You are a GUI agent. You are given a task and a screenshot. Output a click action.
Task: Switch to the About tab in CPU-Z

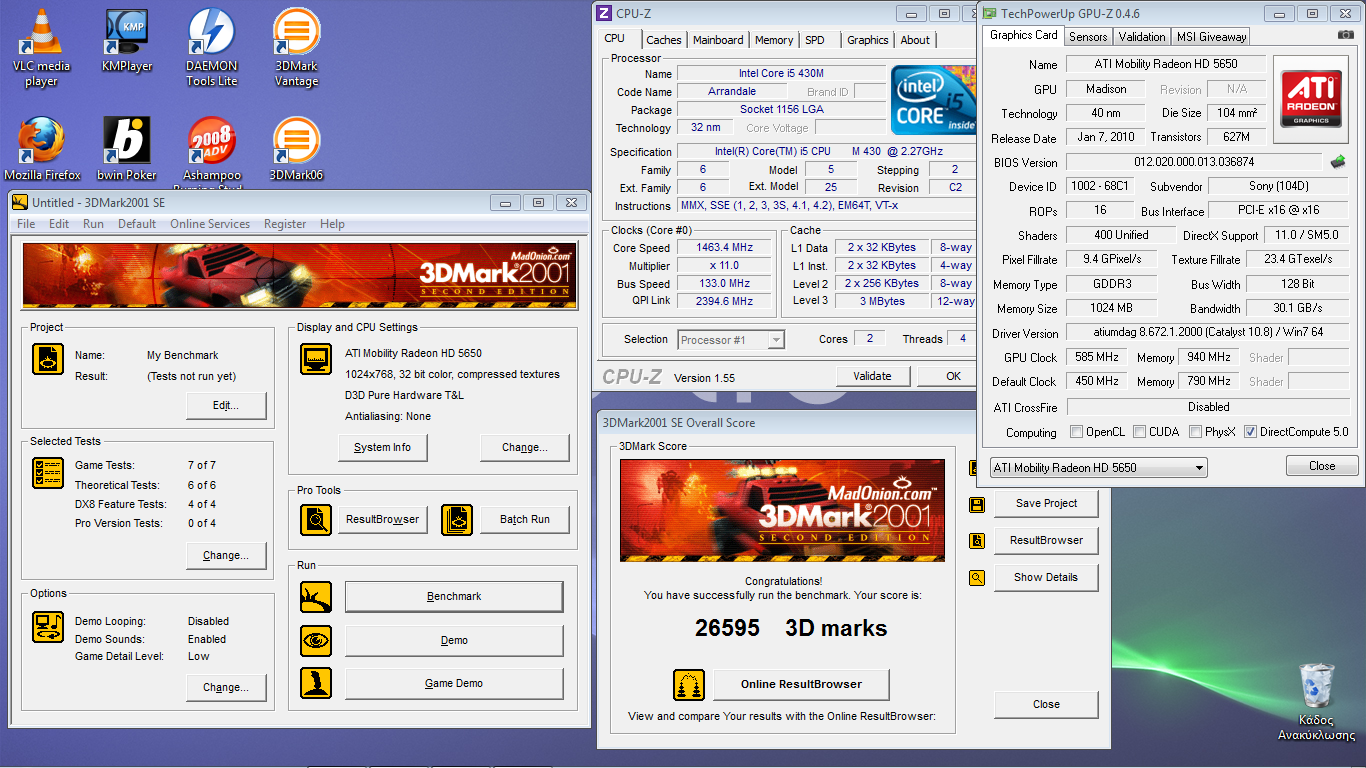915,40
